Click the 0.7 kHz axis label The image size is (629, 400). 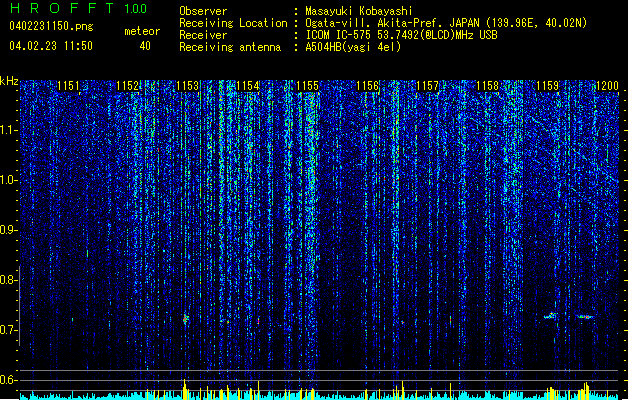[8, 330]
